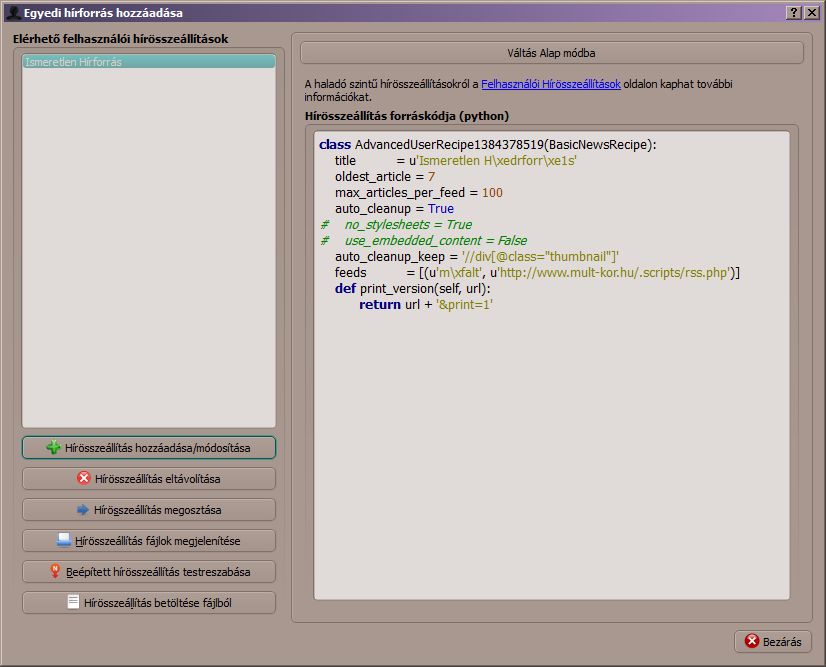Click the Hírösszeállítás betöltése fájlból button text
This screenshot has width=826, height=667.
158,603
